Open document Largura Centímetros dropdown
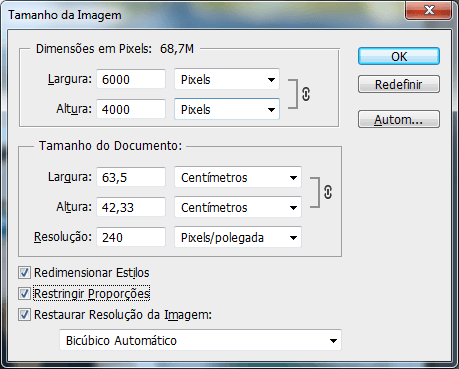The height and width of the screenshot is (369, 459). (238, 177)
